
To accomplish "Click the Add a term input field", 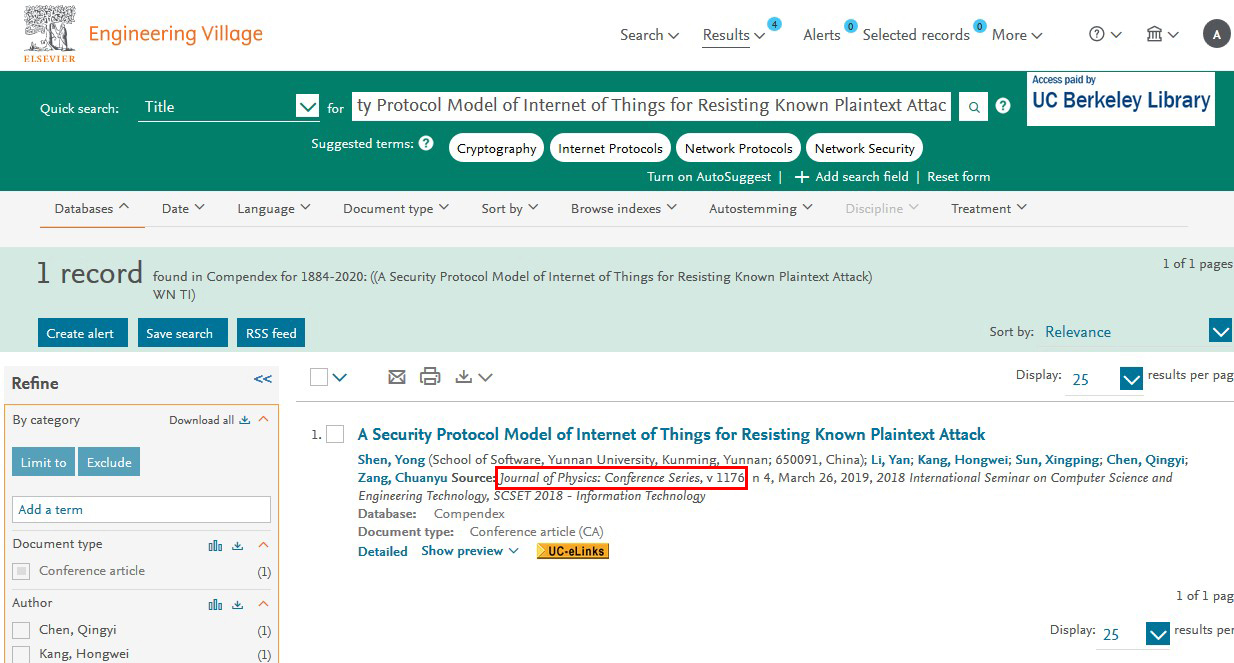I will click(141, 510).
